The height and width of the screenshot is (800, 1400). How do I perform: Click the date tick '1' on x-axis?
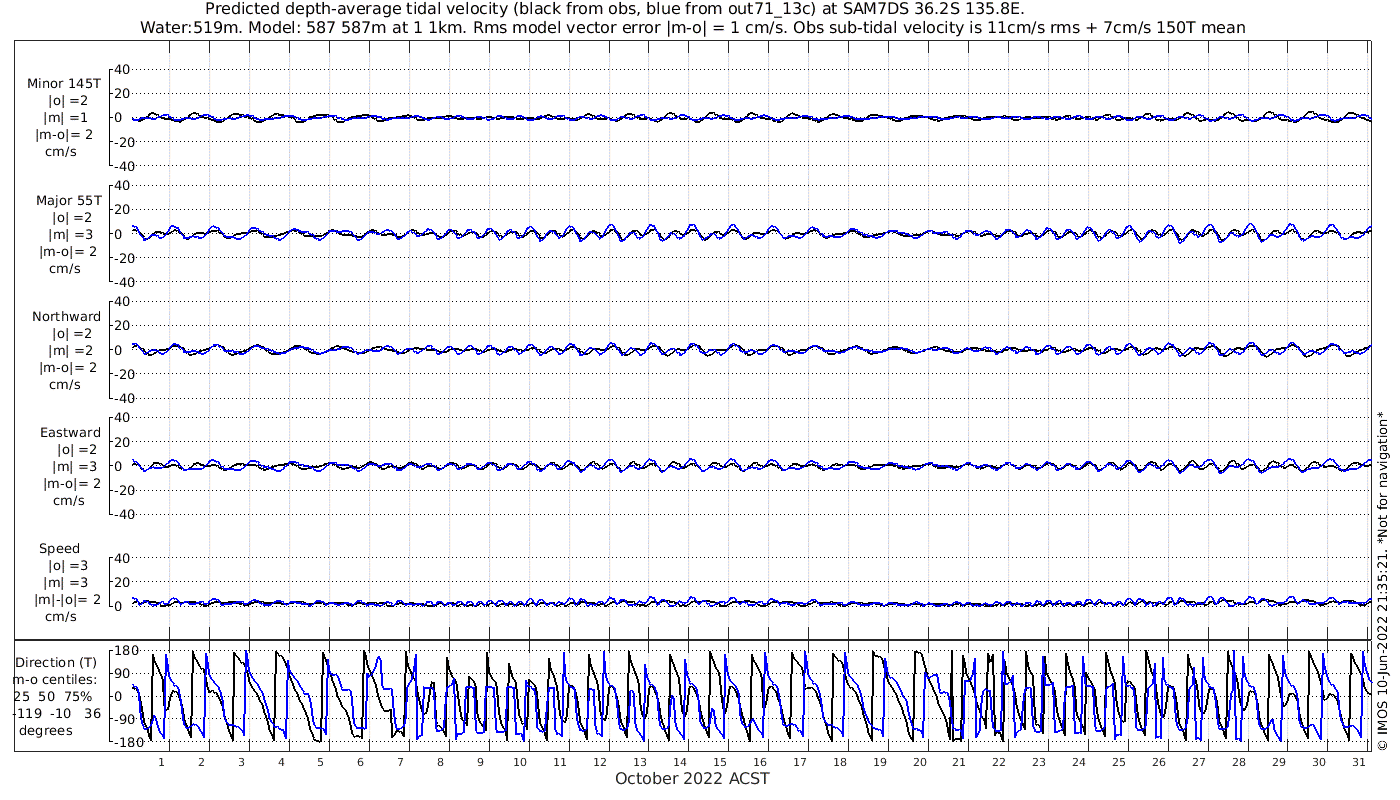coord(162,762)
